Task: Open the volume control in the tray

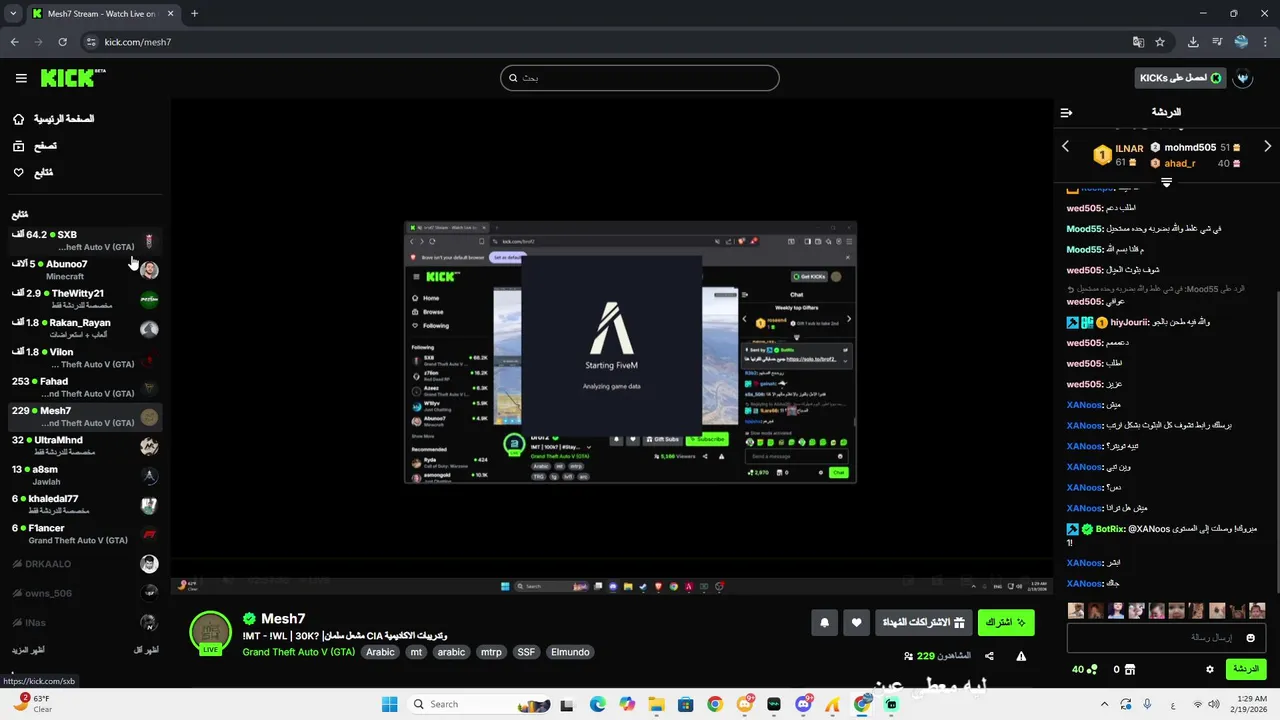Action: [x=1214, y=704]
